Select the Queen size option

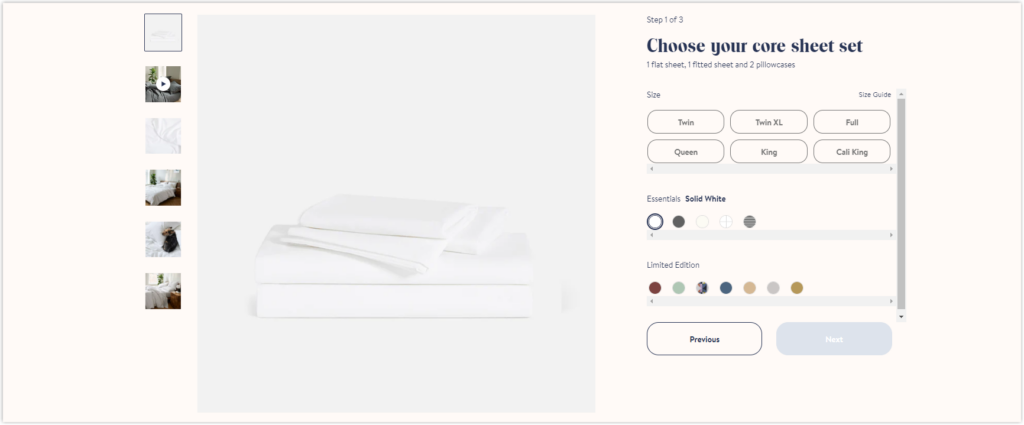click(x=686, y=151)
